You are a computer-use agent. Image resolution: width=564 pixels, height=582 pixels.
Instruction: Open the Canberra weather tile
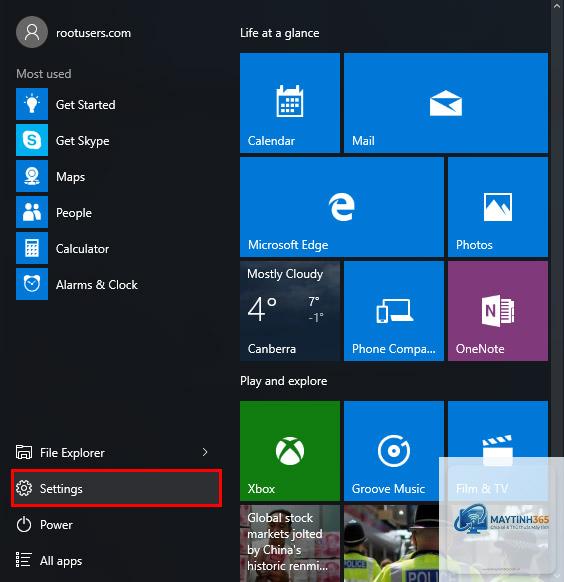(290, 311)
